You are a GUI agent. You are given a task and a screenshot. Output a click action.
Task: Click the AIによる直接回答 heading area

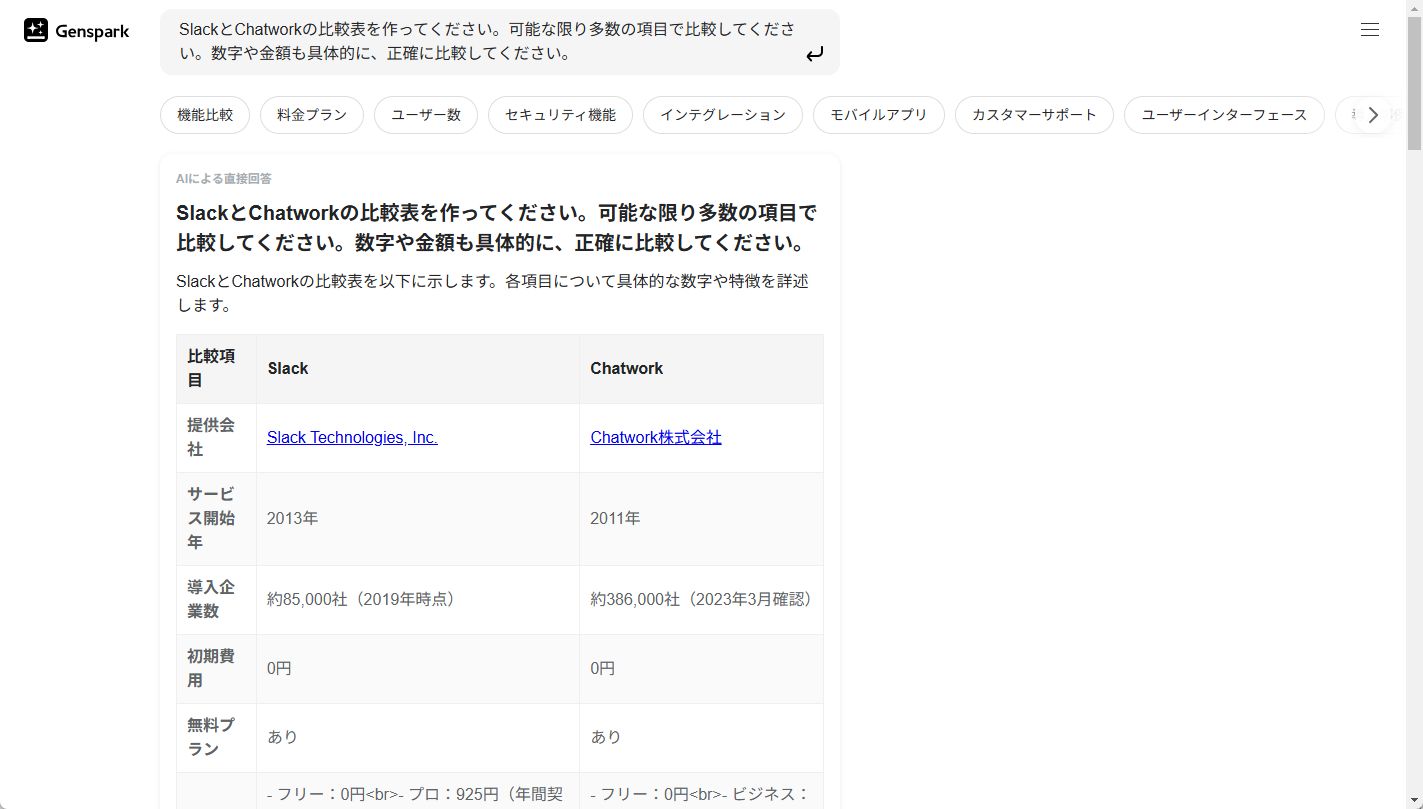coord(224,178)
